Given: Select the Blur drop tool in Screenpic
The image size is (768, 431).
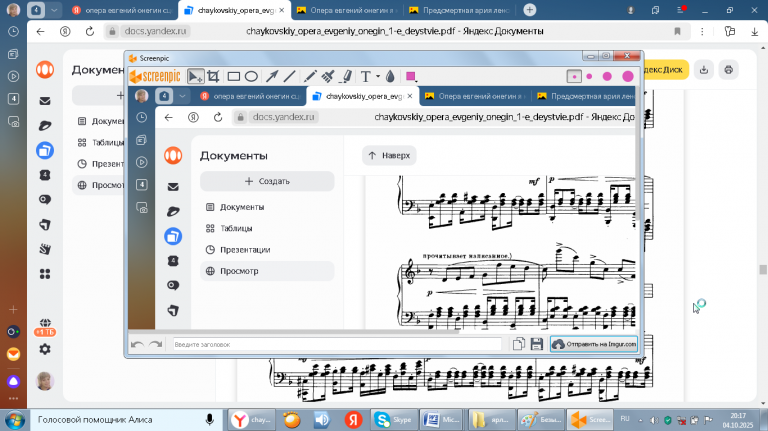Looking at the screenshot, I should click(x=390, y=76).
